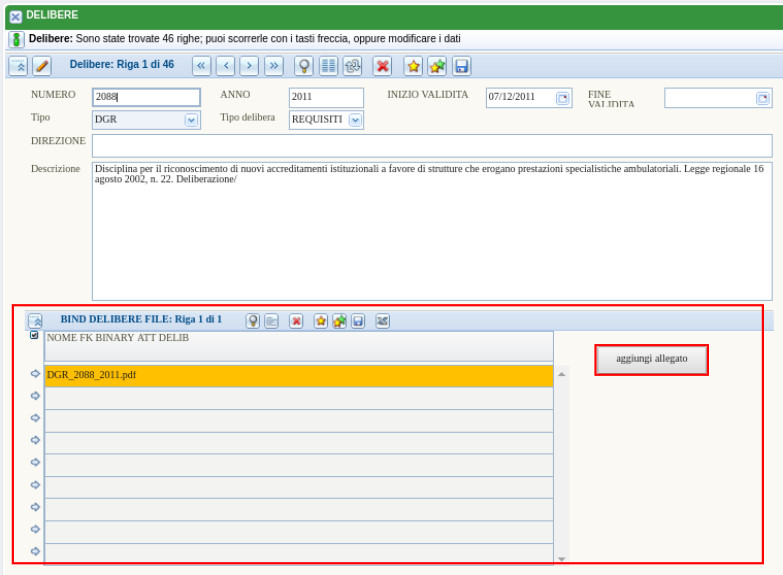Click the lightbulb search icon in Delibere toolbar

click(x=304, y=66)
